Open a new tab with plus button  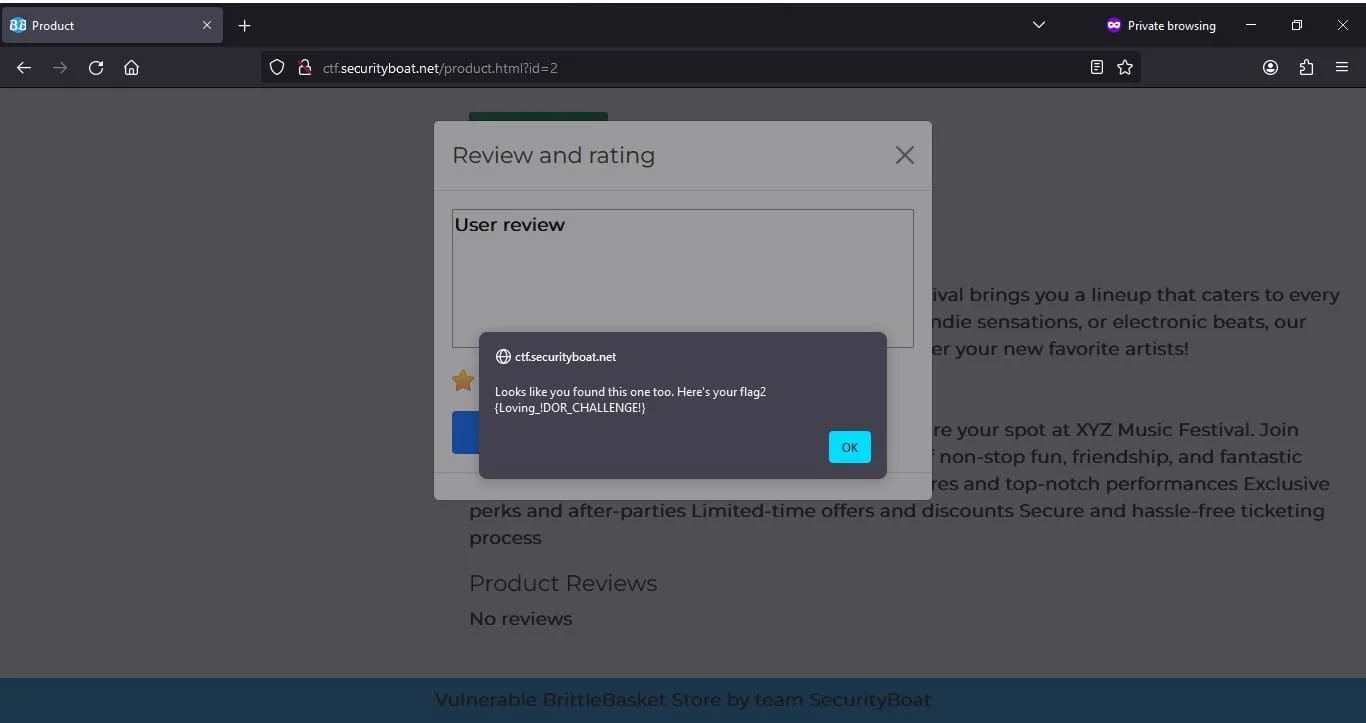pos(245,25)
